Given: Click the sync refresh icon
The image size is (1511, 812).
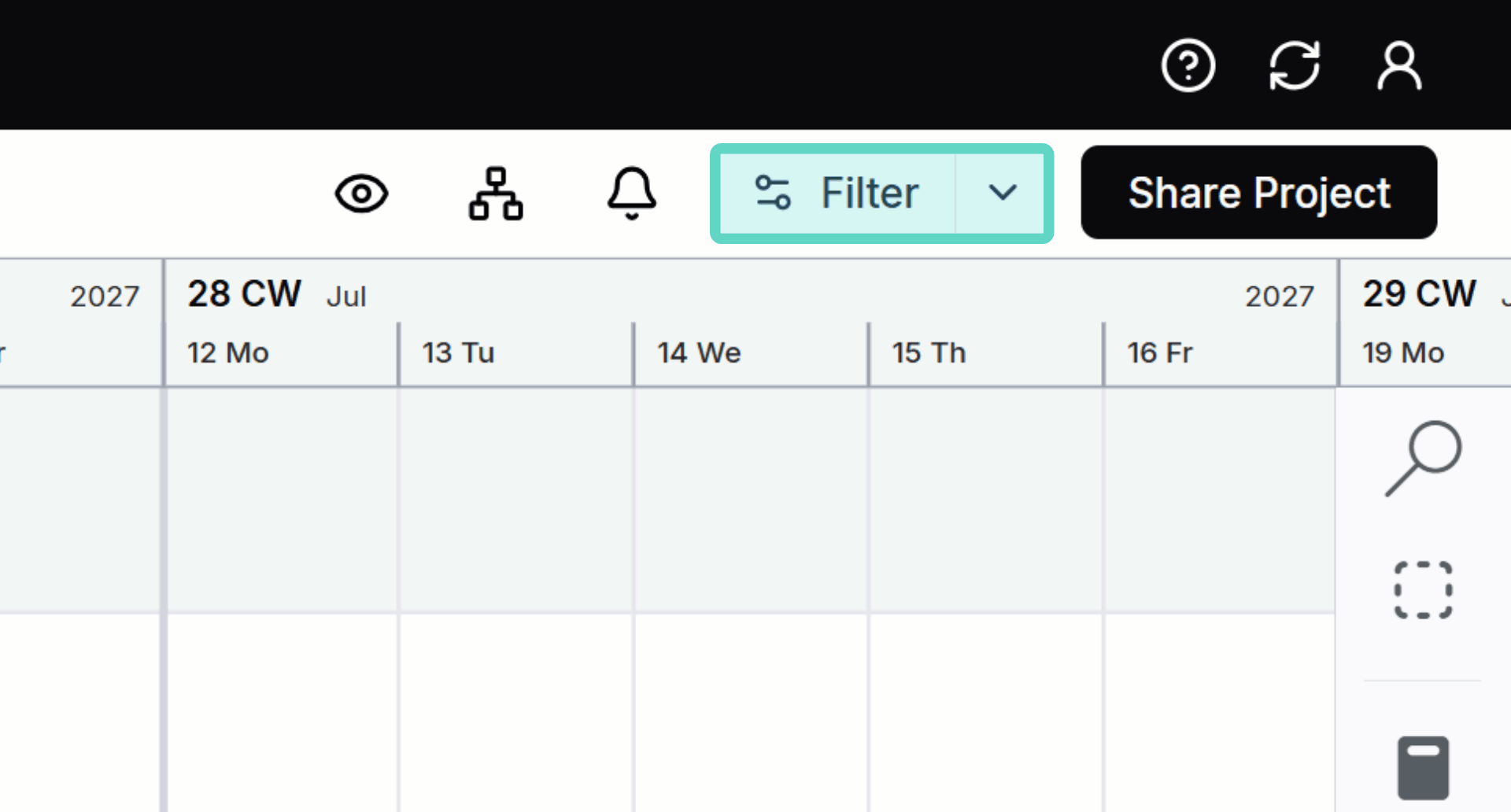Looking at the screenshot, I should 1294,65.
